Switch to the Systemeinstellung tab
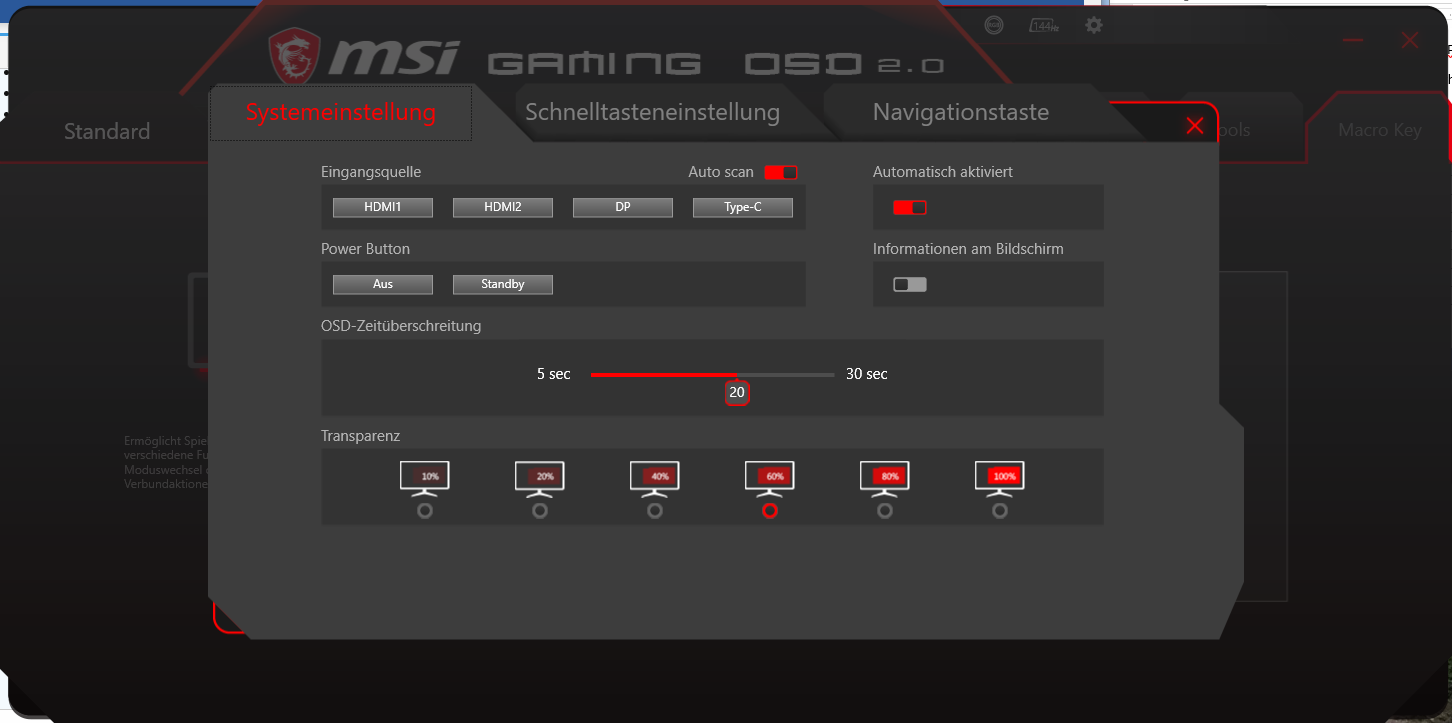The height and width of the screenshot is (723, 1452). [341, 112]
